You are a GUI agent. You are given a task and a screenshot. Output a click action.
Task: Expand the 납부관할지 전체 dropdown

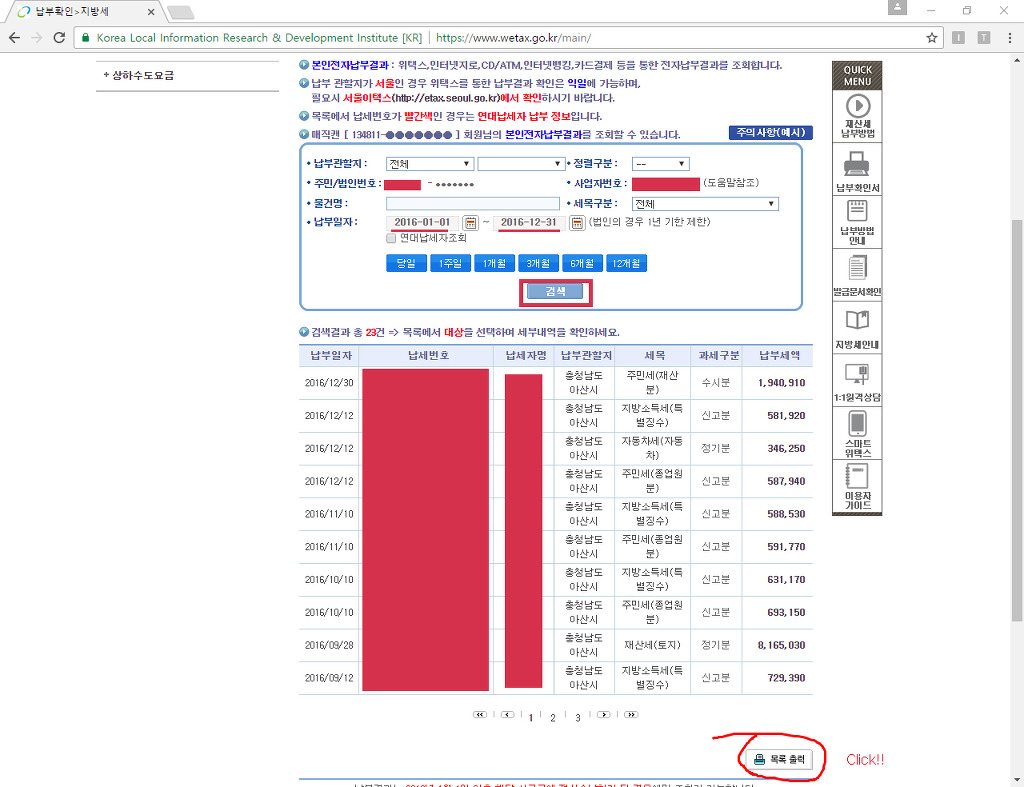coord(429,164)
